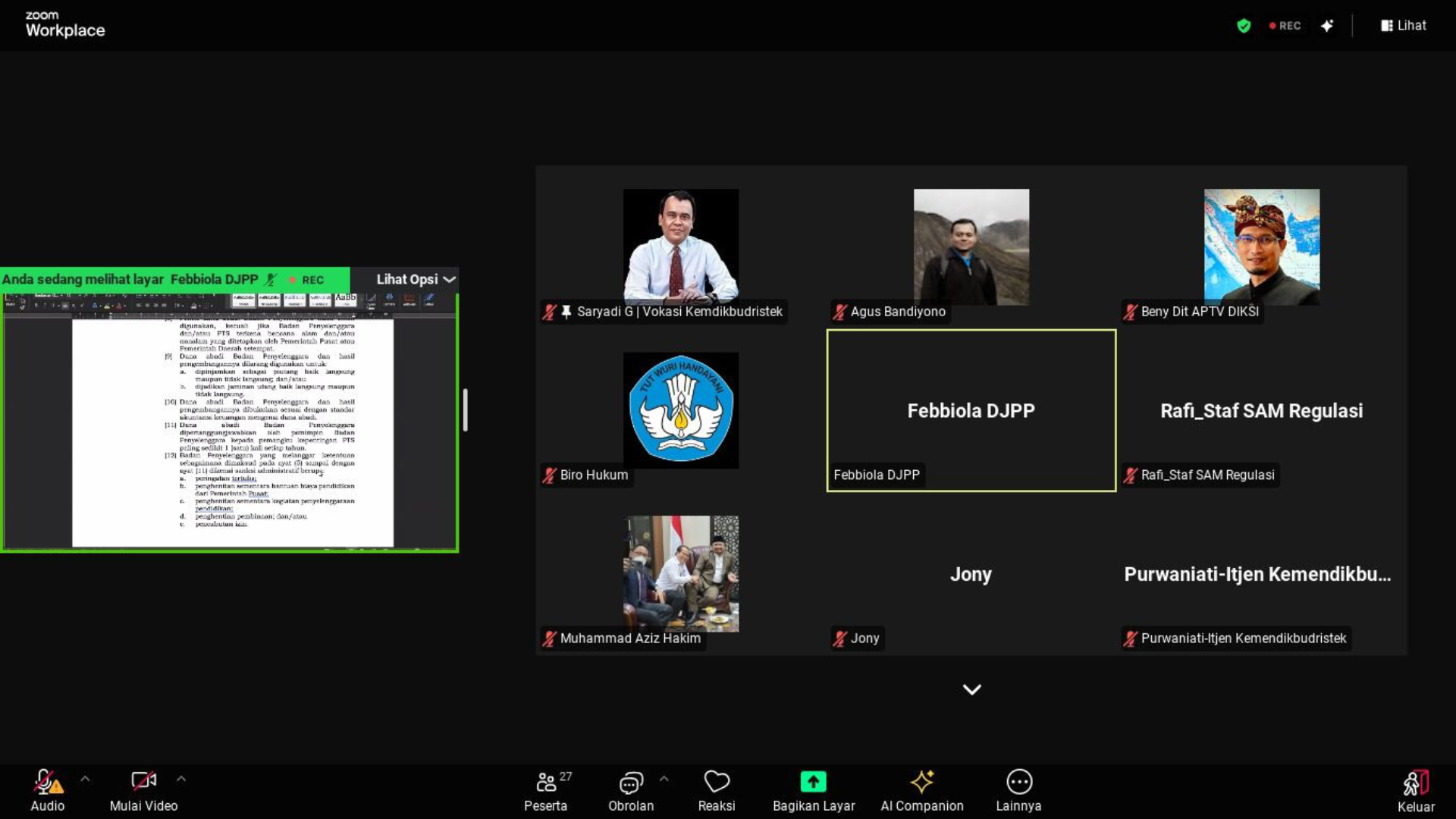The width and height of the screenshot is (1456, 819).
Task: Click the Bagikan Layar share button
Action: pos(814,790)
